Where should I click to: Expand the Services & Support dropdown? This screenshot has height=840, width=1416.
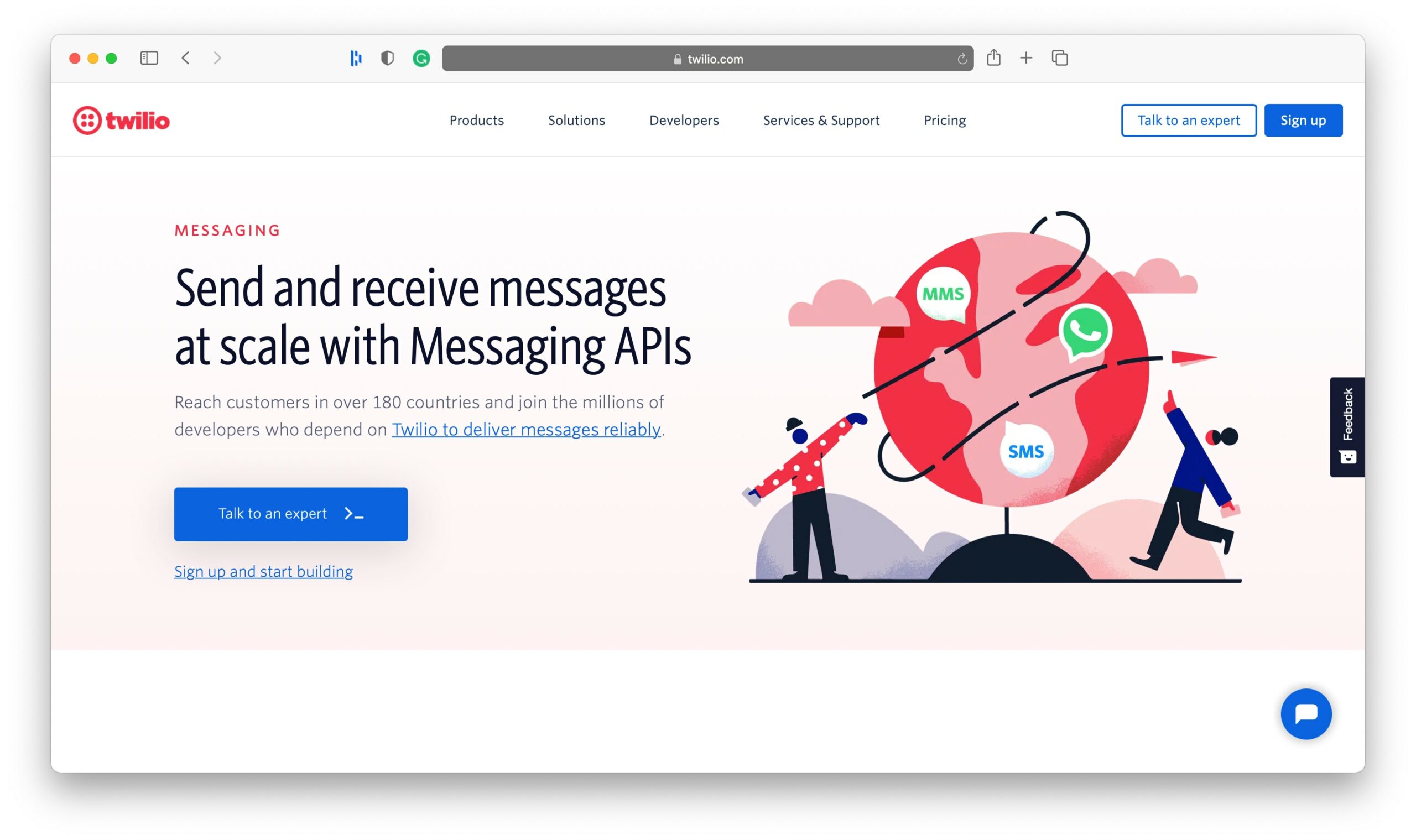point(821,120)
